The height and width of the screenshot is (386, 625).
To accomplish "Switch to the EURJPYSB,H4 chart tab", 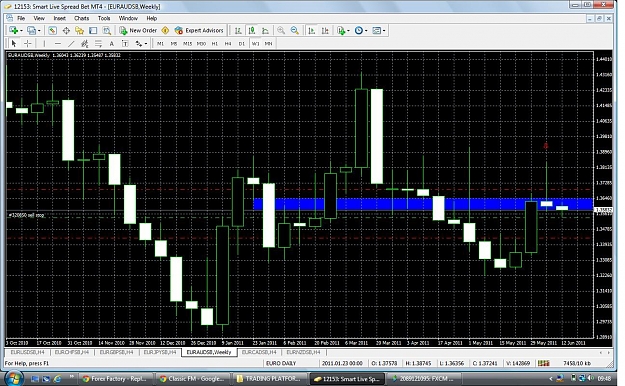I will (160, 353).
